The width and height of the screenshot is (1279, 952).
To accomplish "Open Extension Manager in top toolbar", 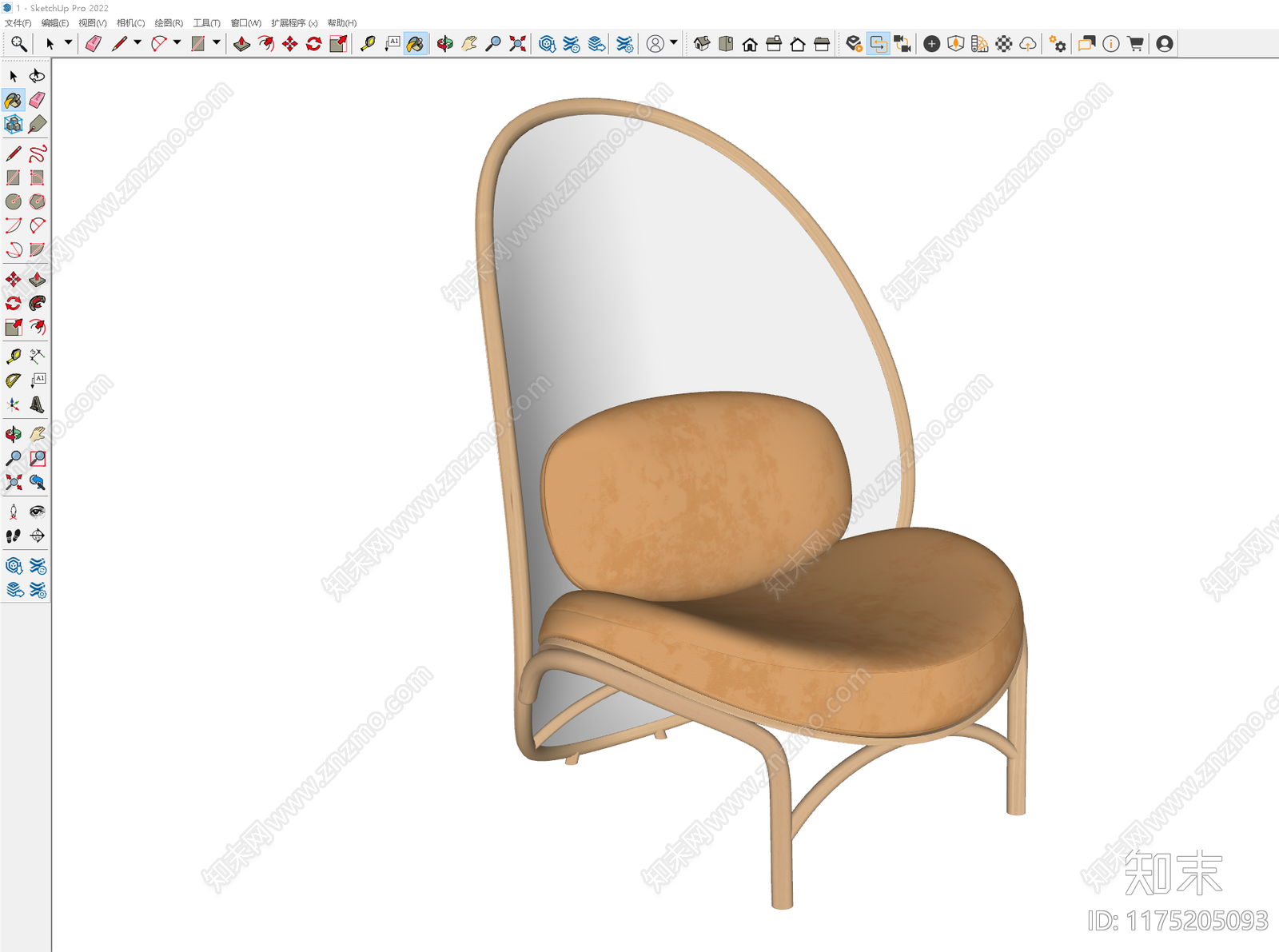I will click(x=625, y=44).
